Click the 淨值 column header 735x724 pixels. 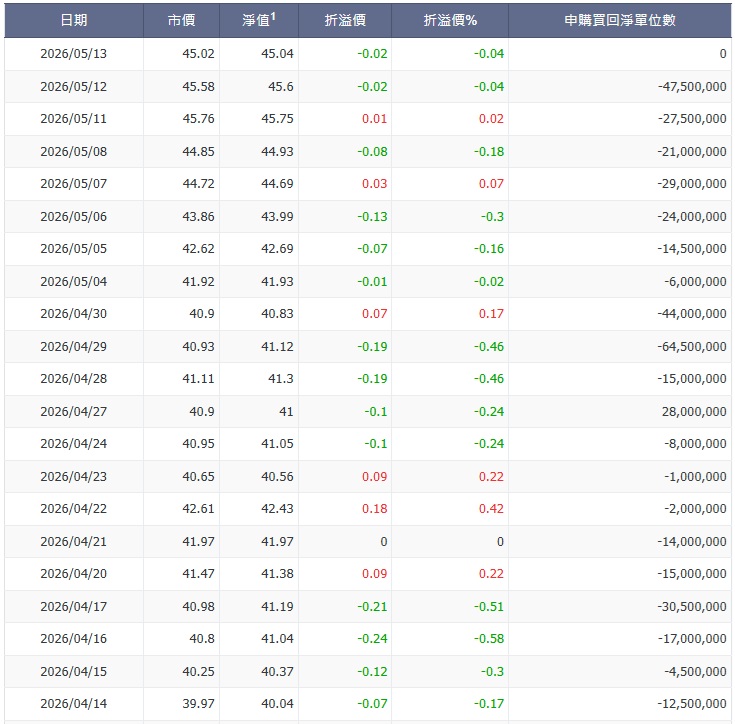pos(259,20)
